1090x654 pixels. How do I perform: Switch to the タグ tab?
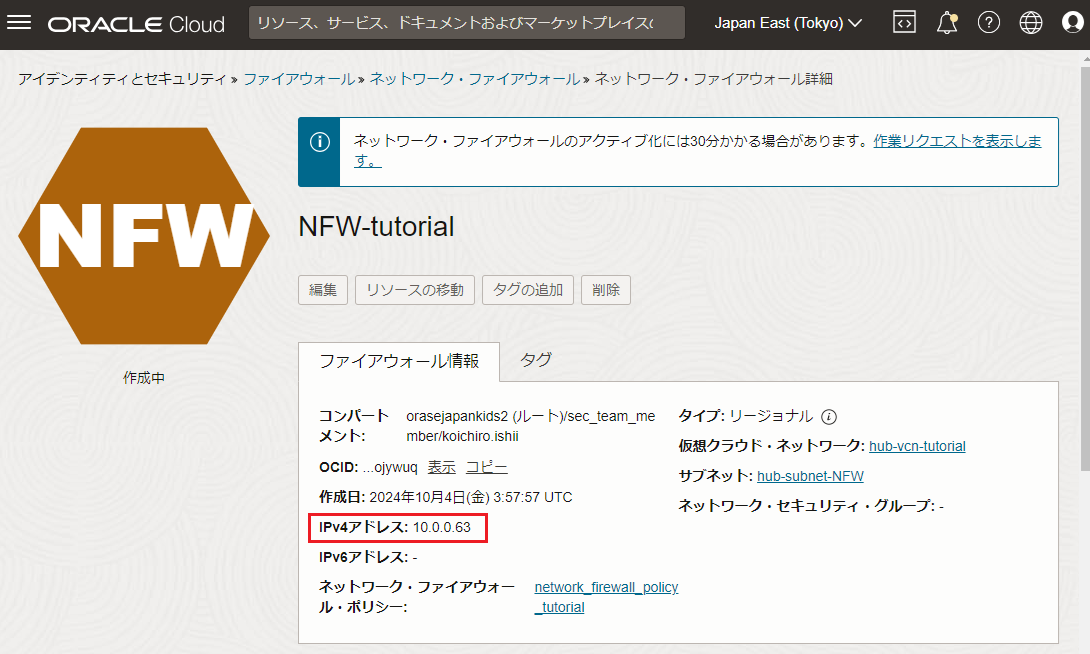[x=534, y=361]
